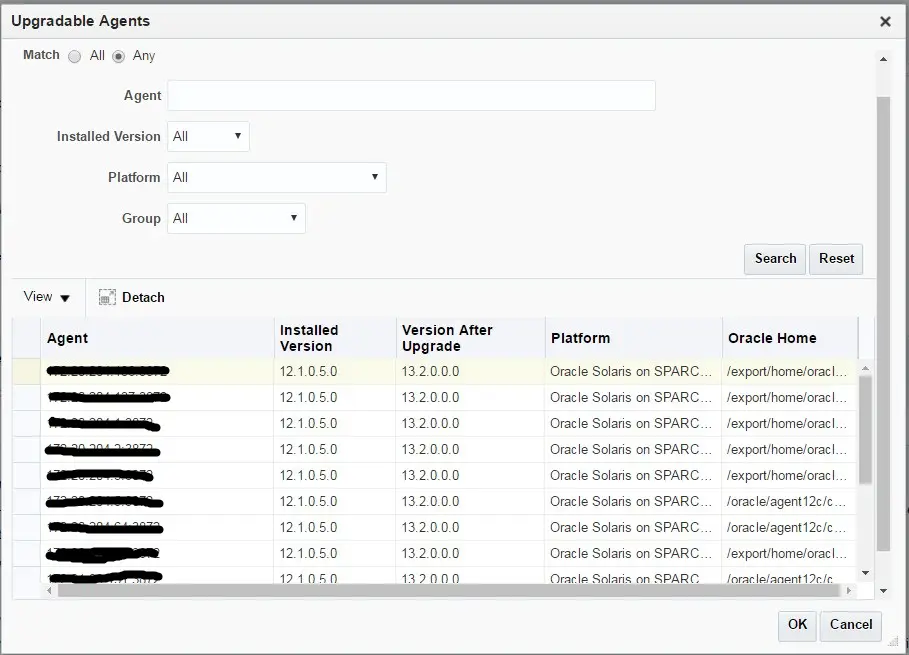
Task: Click the Agent search text field
Action: [x=412, y=96]
